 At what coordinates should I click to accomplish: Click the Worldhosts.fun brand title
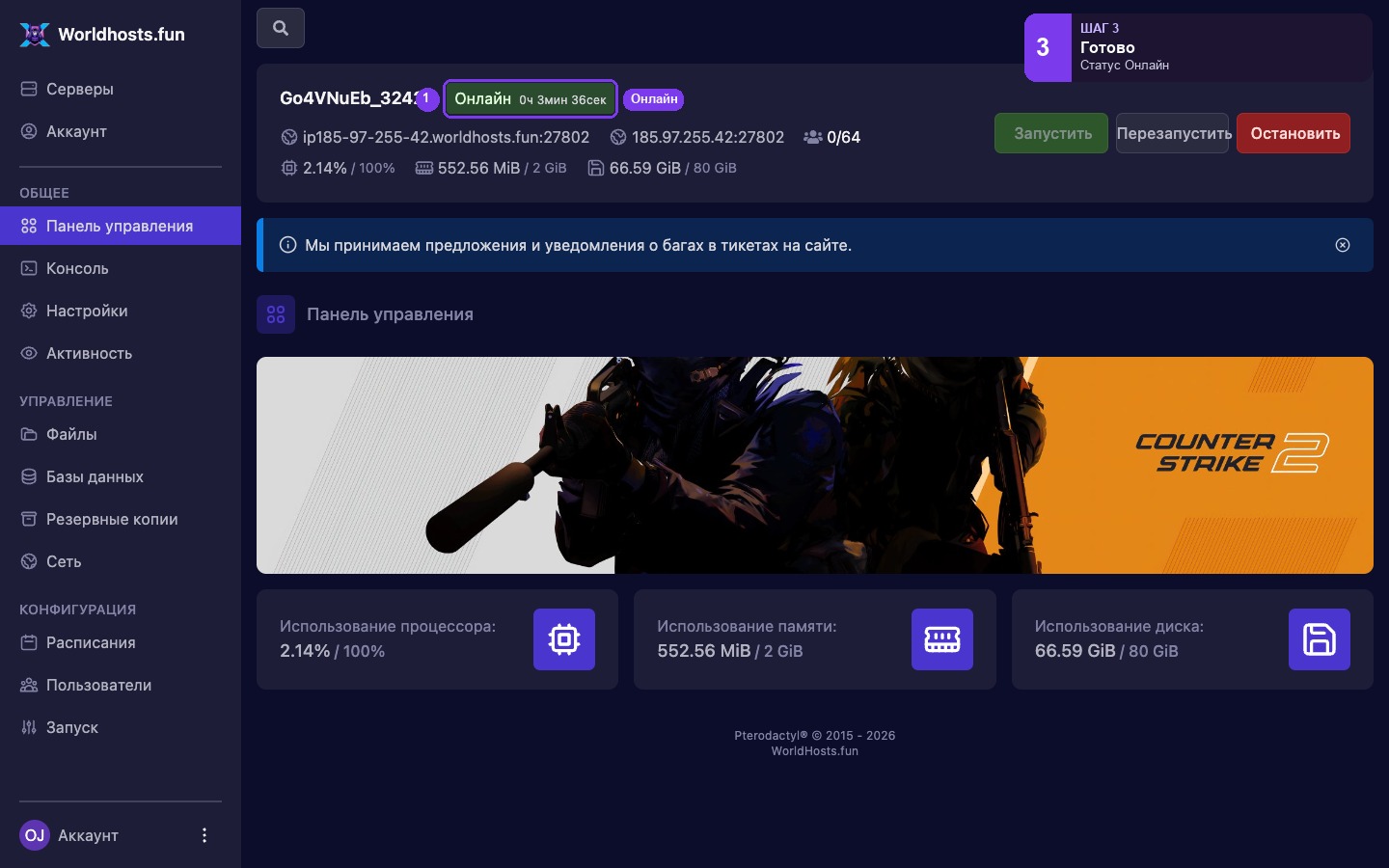click(x=122, y=35)
